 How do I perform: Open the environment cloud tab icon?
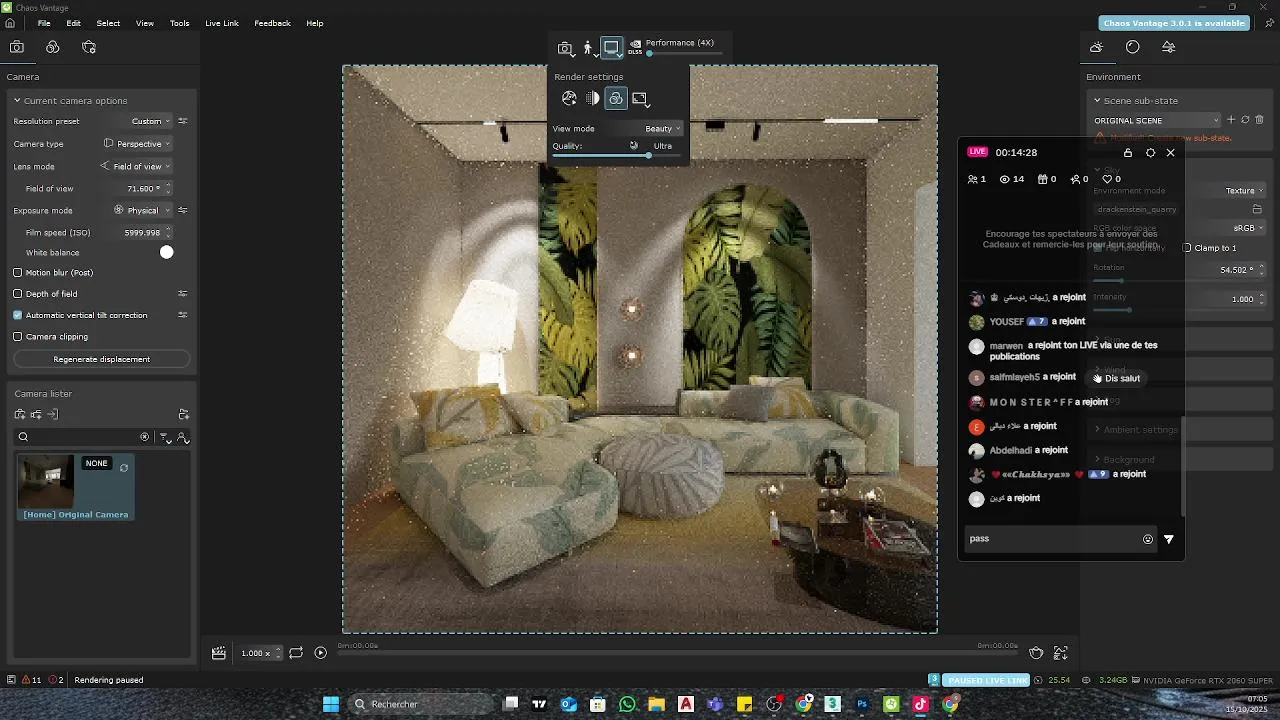(1096, 47)
